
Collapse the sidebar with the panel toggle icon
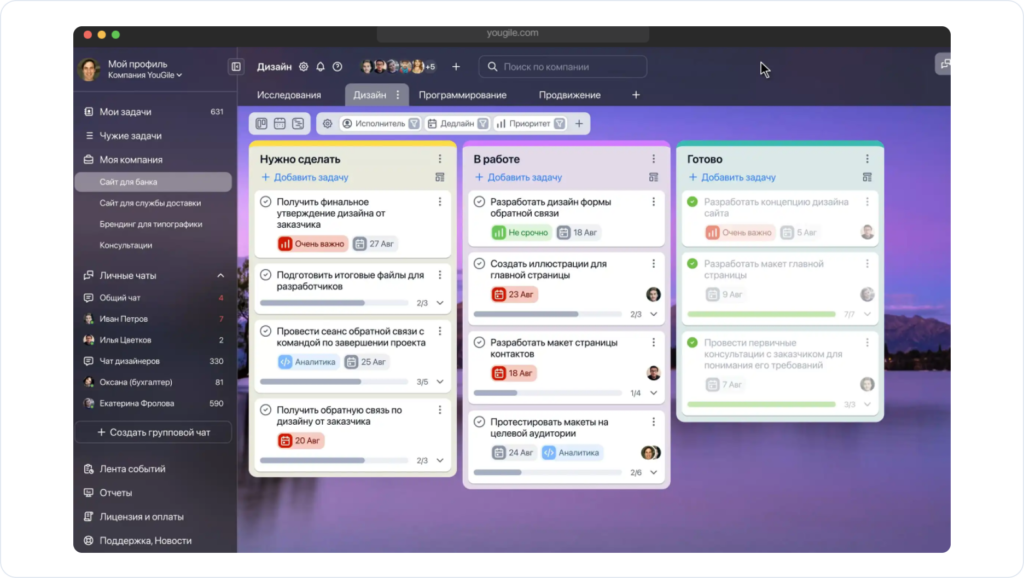[x=236, y=67]
